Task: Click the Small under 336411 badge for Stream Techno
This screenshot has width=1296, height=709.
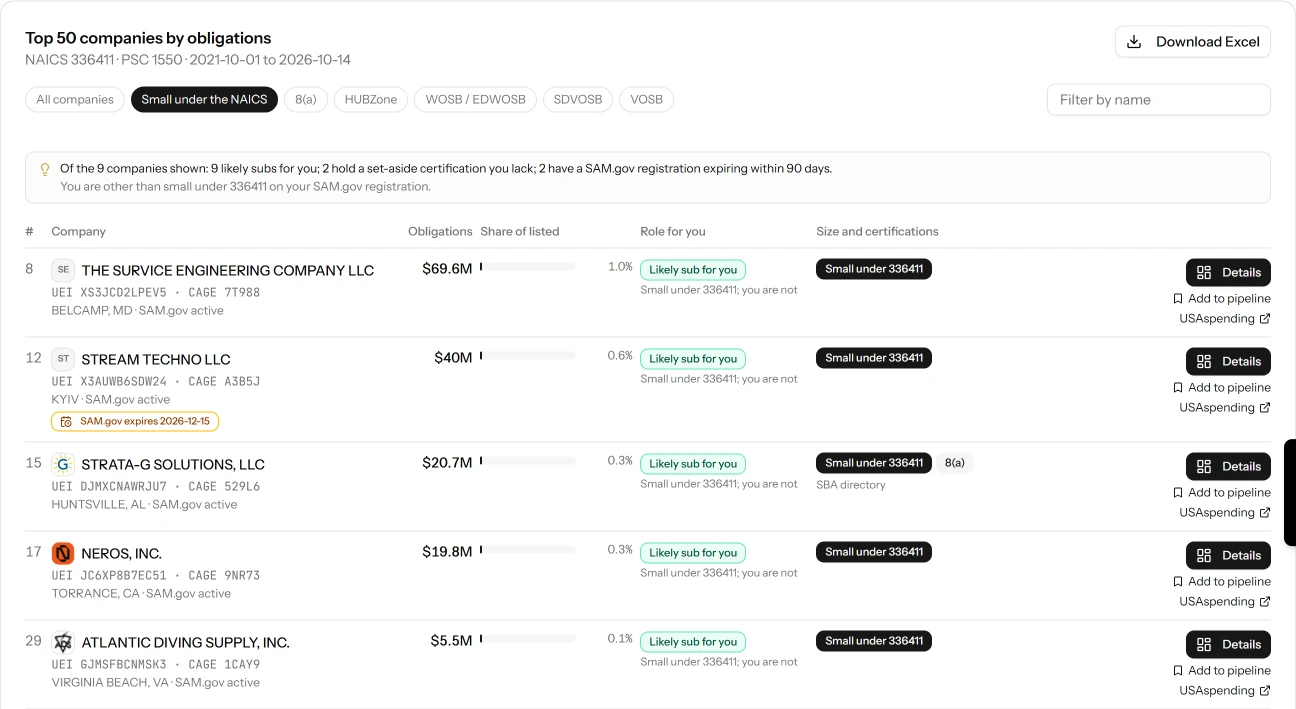Action: pyautogui.click(x=874, y=358)
